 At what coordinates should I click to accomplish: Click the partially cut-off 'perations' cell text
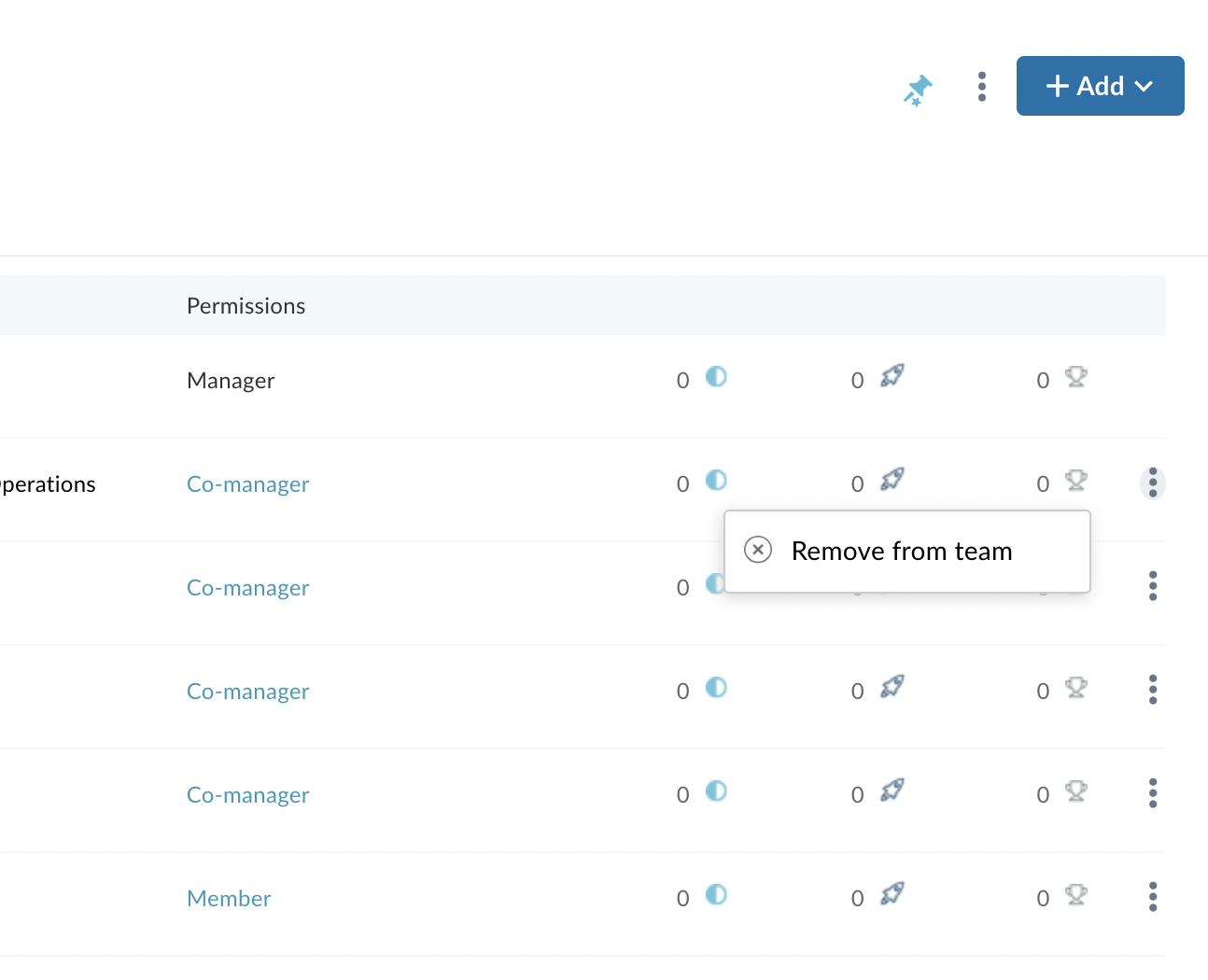pos(48,484)
